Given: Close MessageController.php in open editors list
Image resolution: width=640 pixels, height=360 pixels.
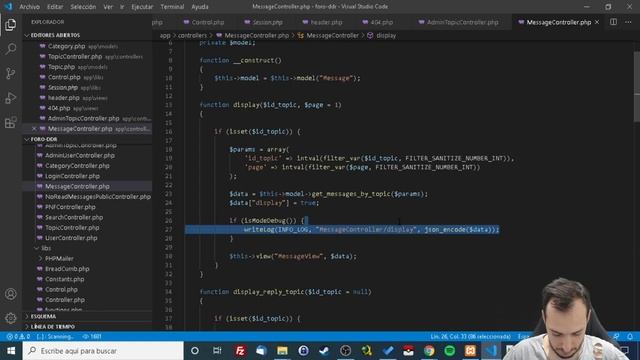Looking at the screenshot, I should [34, 129].
